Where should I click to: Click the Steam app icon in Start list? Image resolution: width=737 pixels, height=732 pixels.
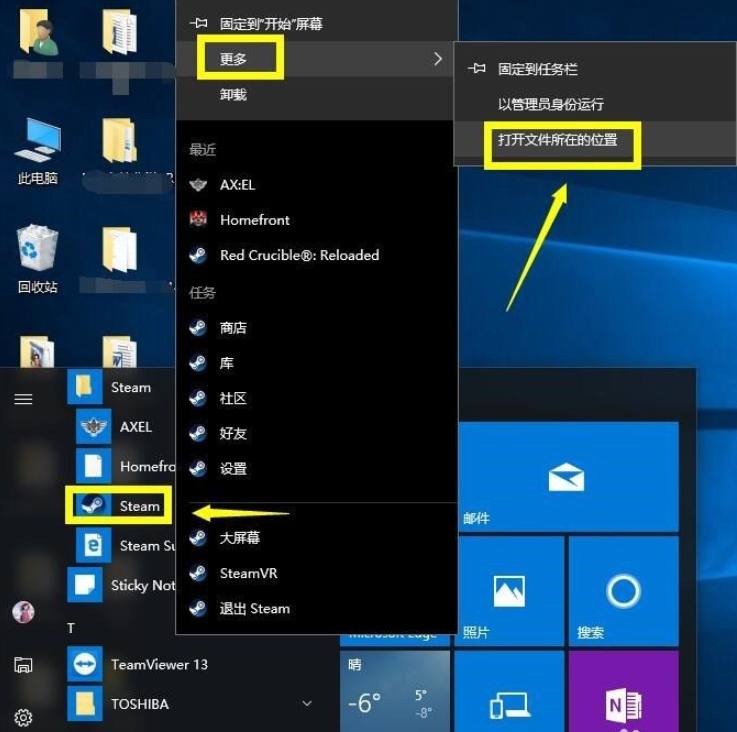93,506
